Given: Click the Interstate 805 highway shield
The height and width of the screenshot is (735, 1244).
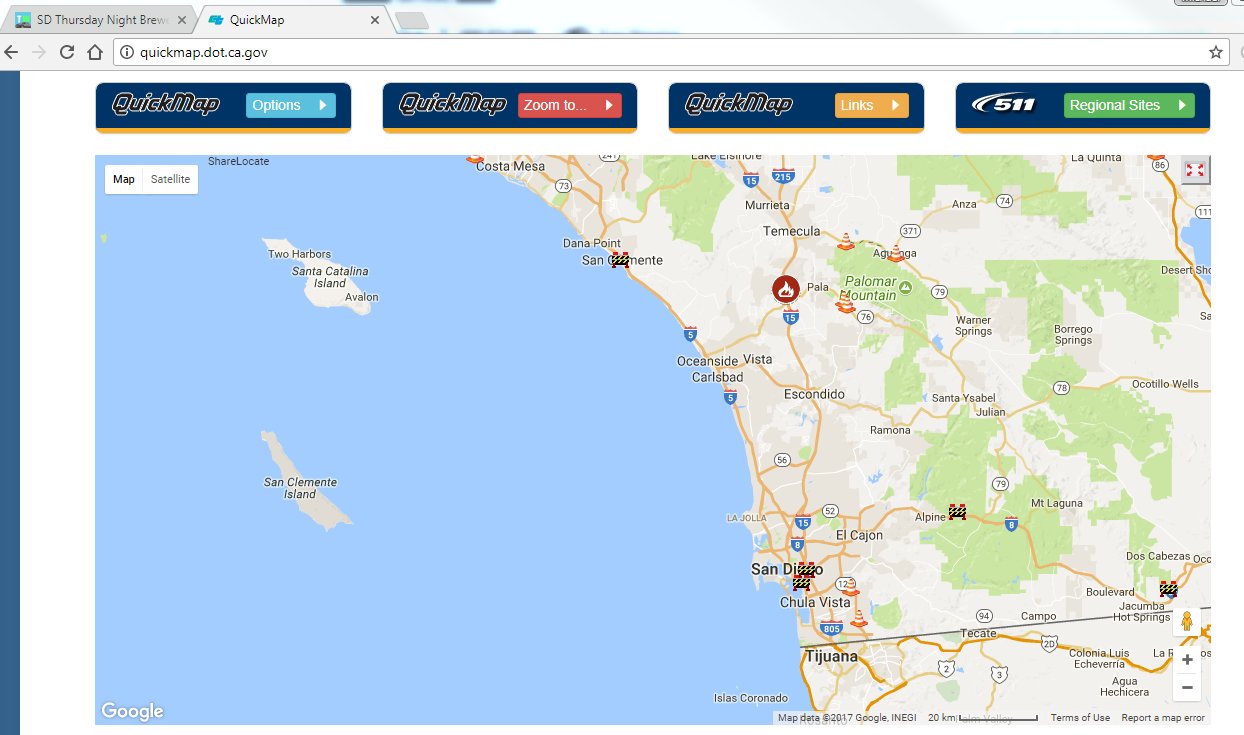Looking at the screenshot, I should point(830,628).
